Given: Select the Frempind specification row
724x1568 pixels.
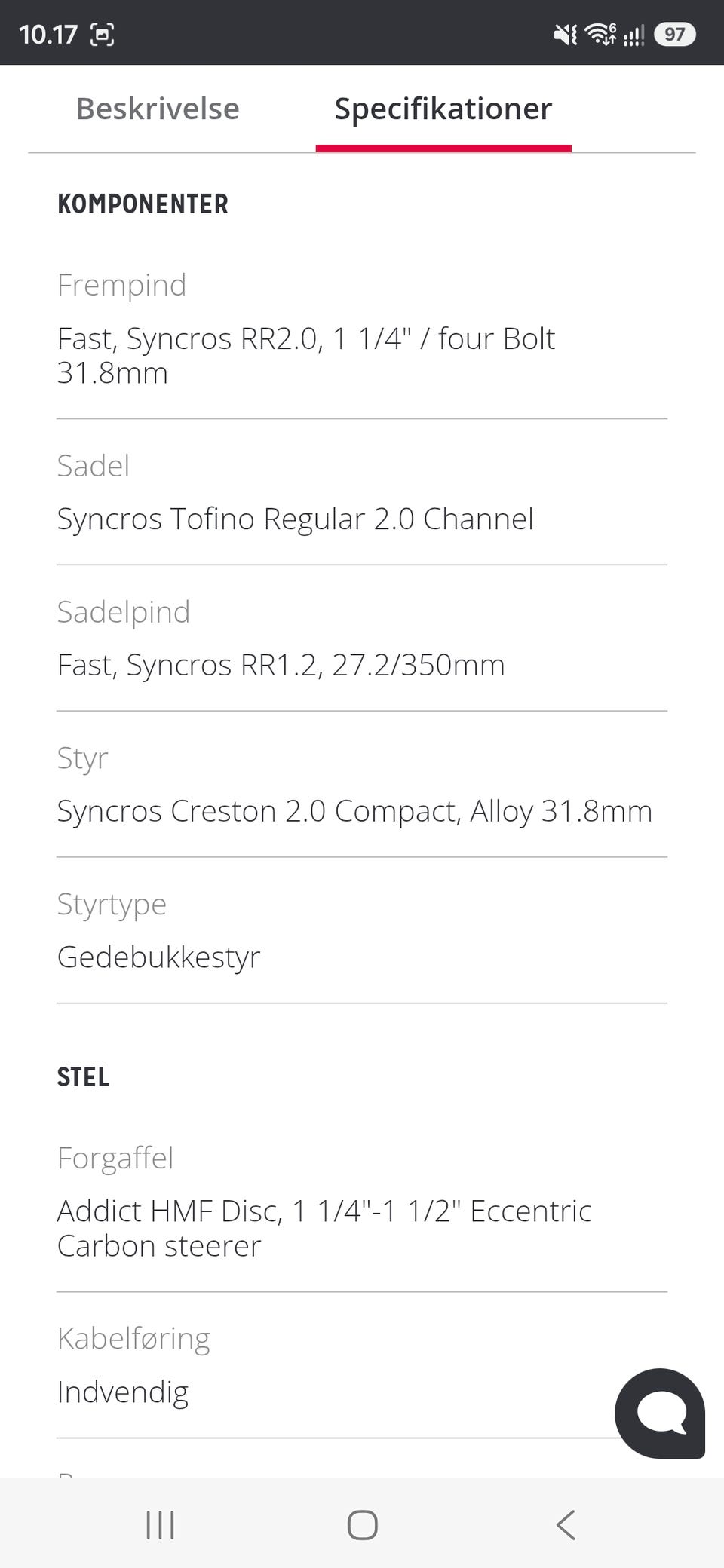Looking at the screenshot, I should tap(362, 329).
